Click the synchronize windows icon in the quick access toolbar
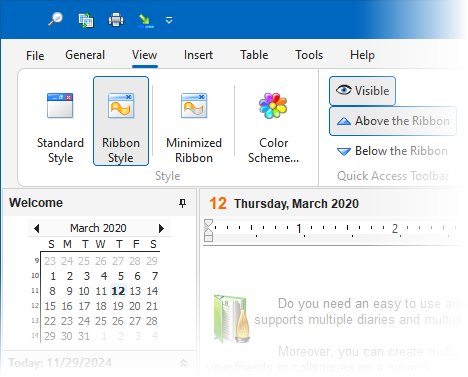 (x=86, y=20)
